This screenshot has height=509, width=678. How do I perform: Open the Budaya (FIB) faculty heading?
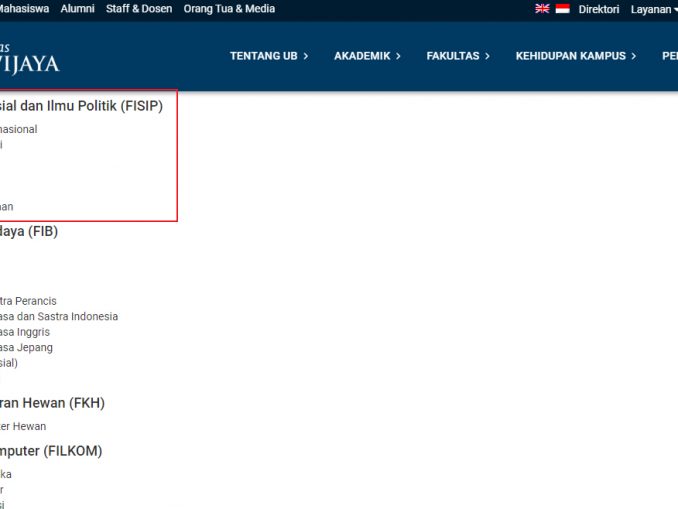[29, 231]
